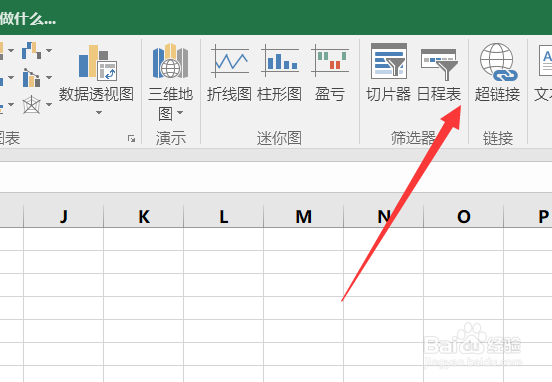
Task: Select column O header
Action: coord(463,217)
